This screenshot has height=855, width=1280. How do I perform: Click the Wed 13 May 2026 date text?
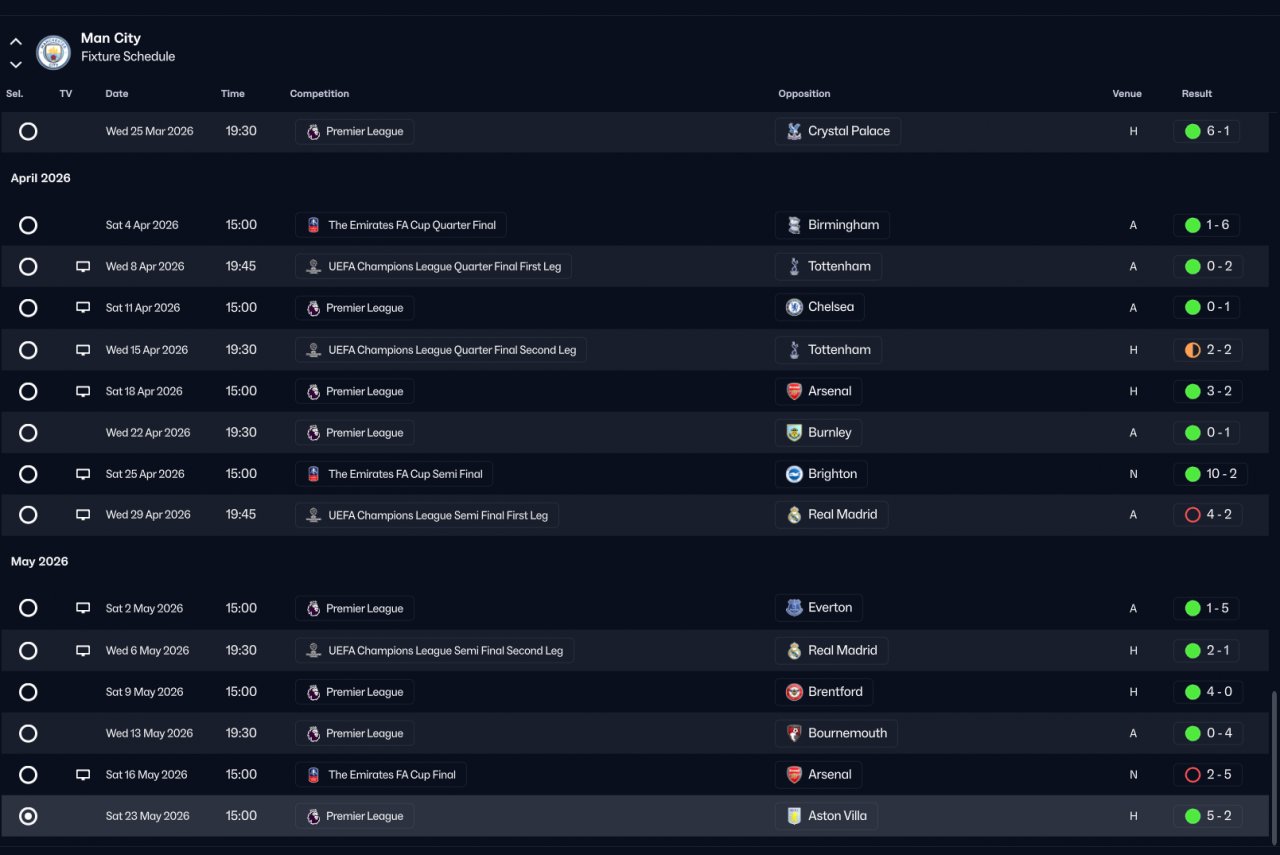pyautogui.click(x=149, y=733)
